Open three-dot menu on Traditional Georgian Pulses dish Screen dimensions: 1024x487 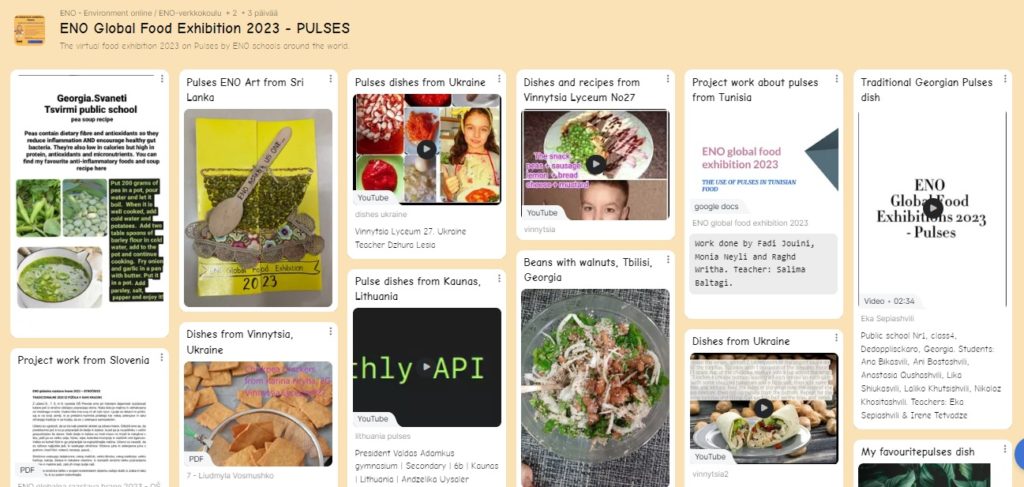(1004, 79)
